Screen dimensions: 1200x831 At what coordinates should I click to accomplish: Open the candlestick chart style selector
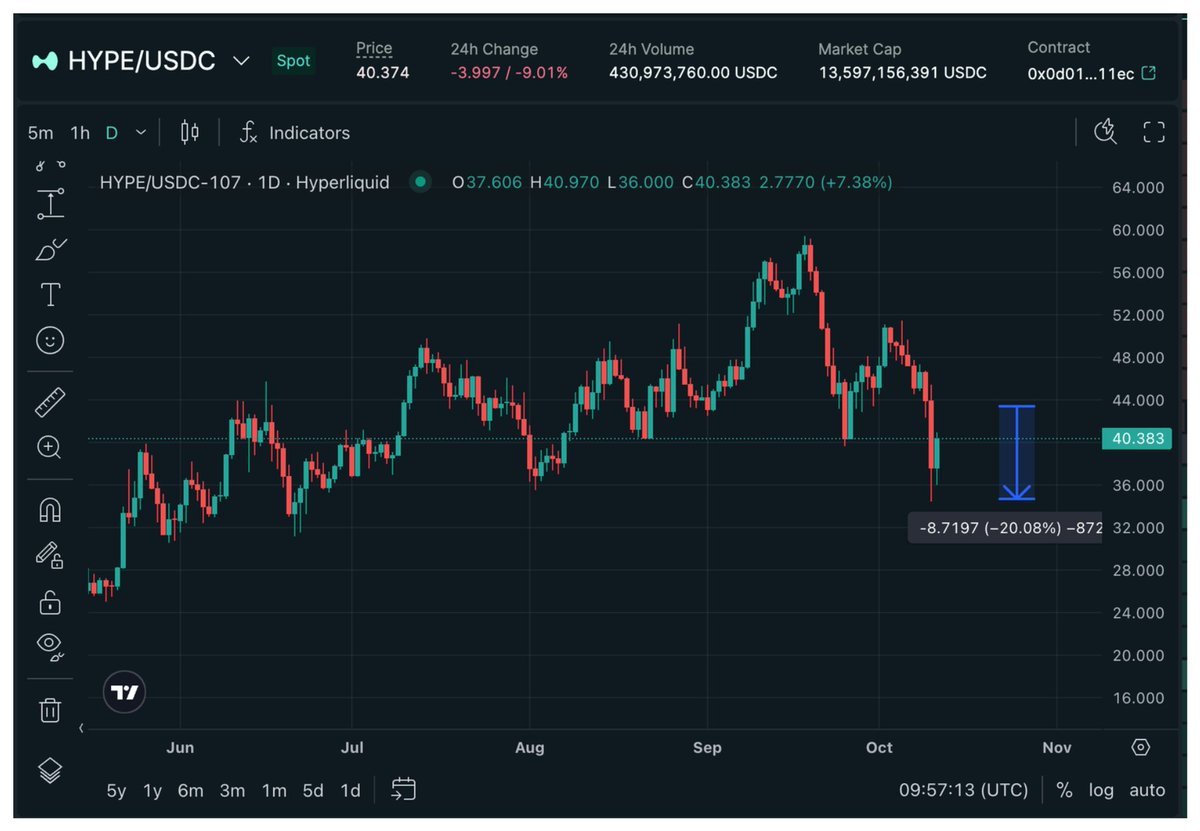(190, 132)
